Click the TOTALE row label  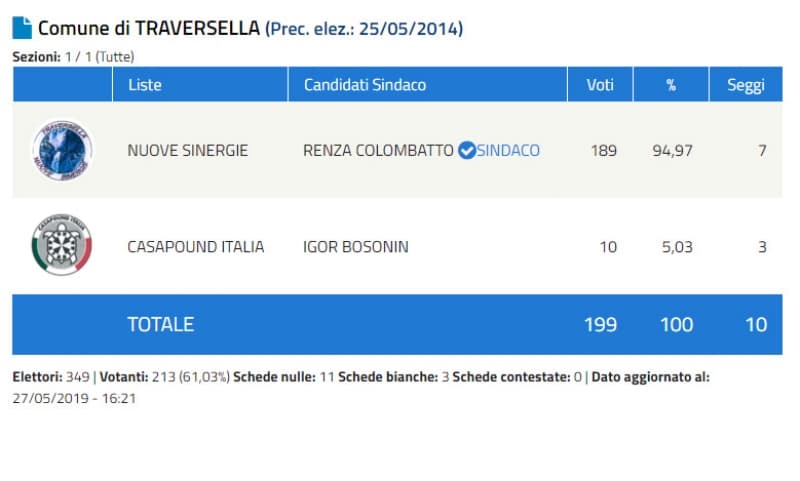click(161, 324)
